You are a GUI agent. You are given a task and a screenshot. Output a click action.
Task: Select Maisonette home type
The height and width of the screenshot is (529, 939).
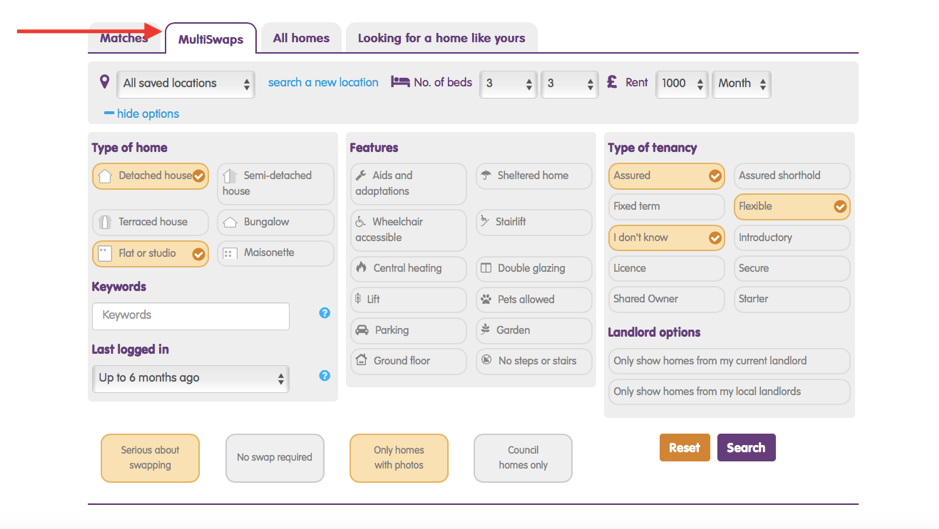tap(275, 253)
